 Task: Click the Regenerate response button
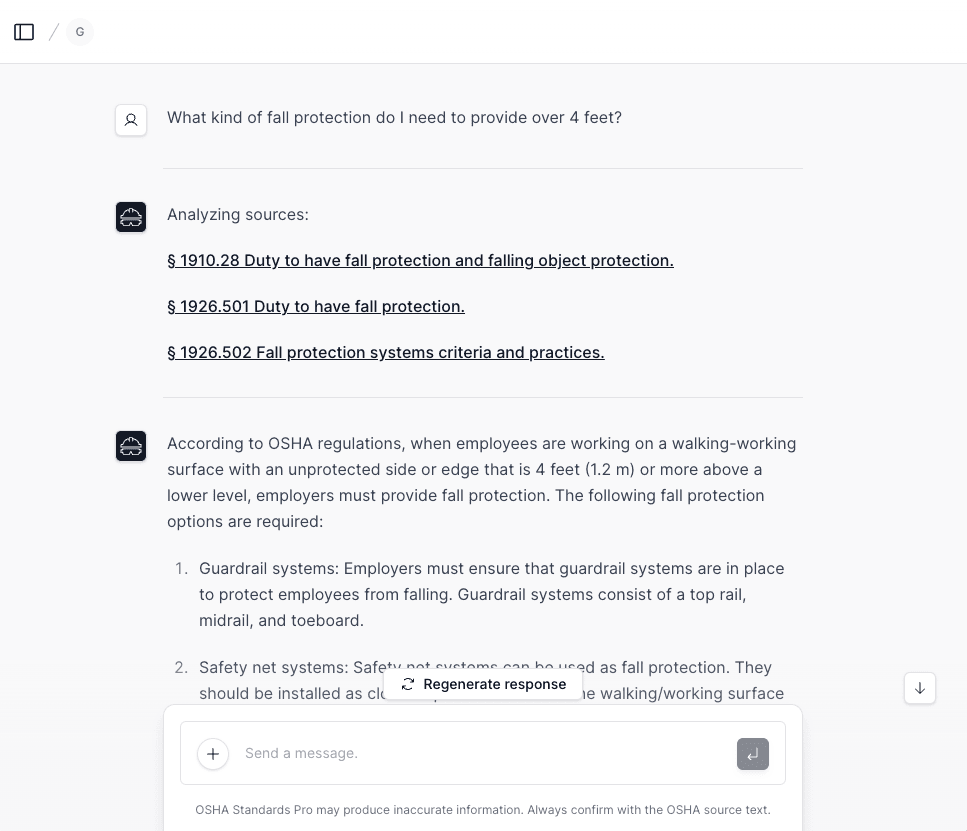point(483,684)
